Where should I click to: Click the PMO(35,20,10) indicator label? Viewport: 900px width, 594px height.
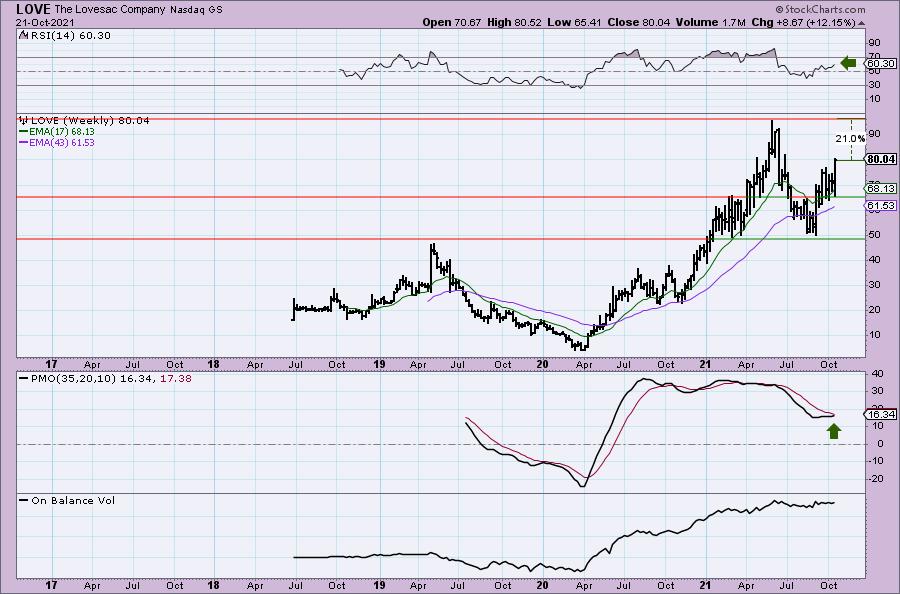coord(73,379)
